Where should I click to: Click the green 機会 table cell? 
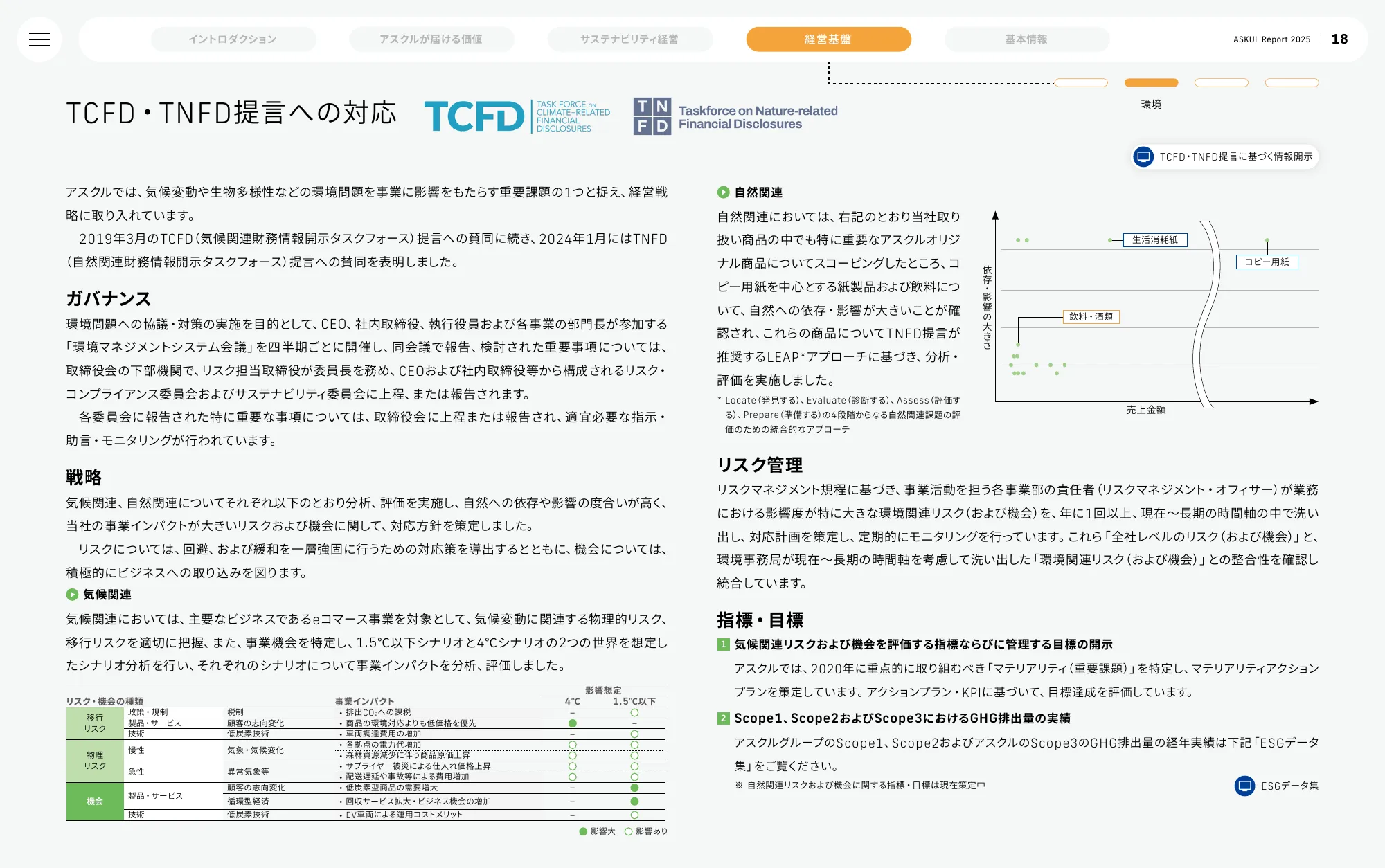pos(95,802)
